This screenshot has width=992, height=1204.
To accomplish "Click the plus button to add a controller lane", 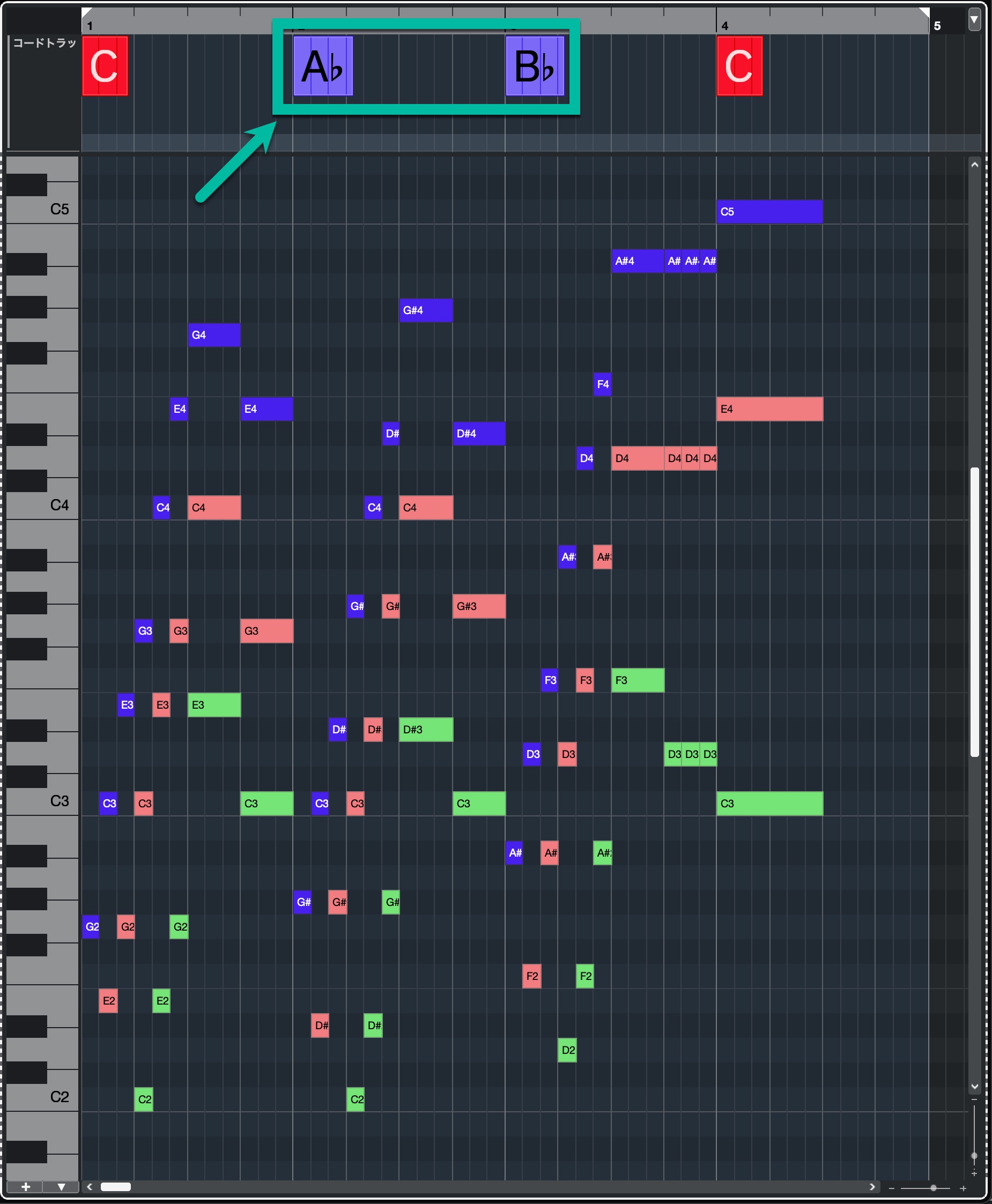I will (26, 1187).
